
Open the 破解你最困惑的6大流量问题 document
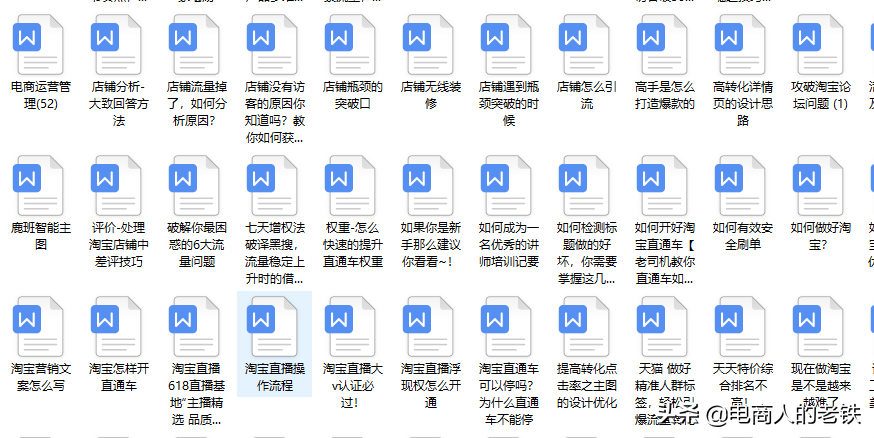(195, 185)
